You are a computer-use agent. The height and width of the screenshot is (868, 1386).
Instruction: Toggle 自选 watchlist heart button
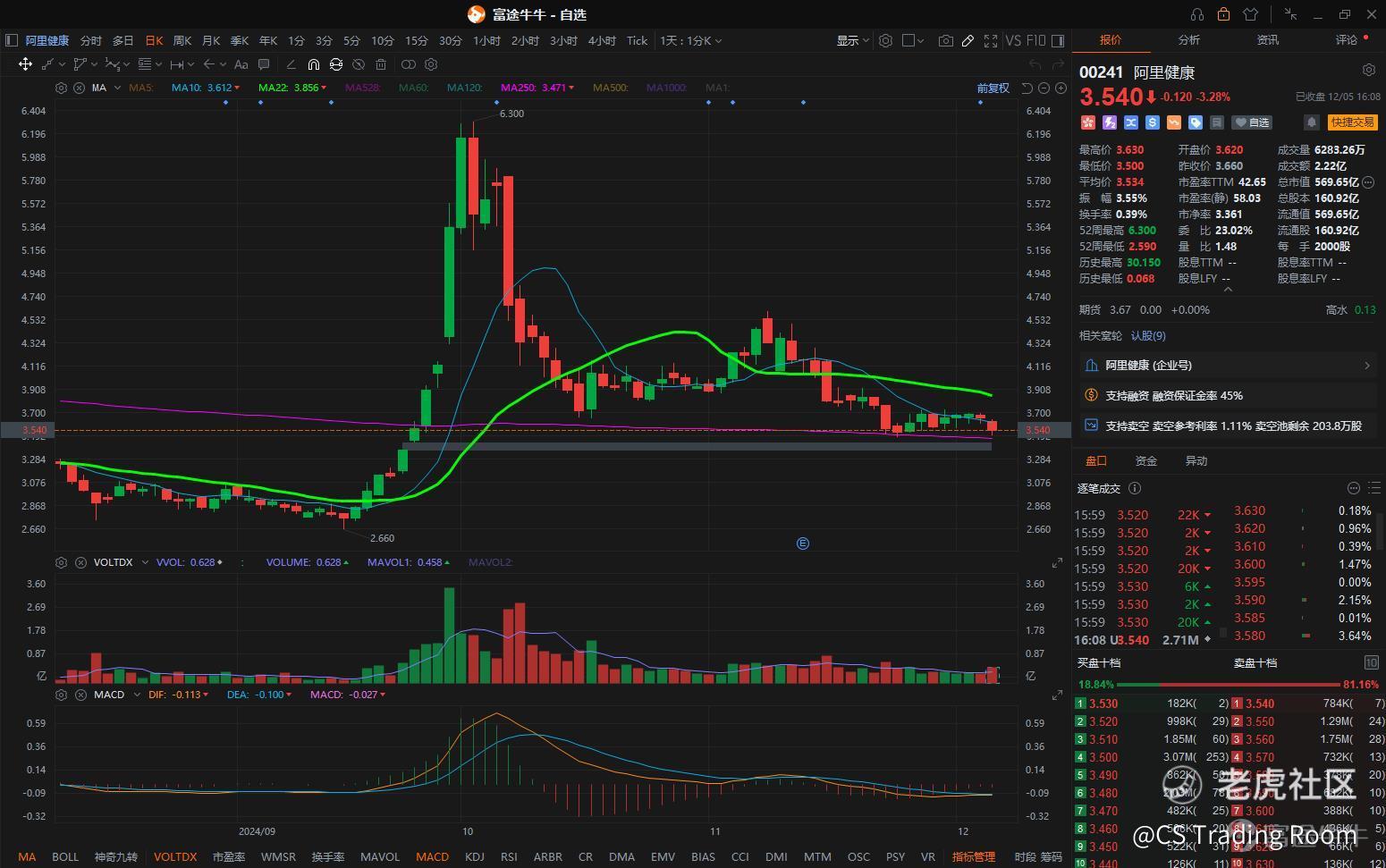1253,122
